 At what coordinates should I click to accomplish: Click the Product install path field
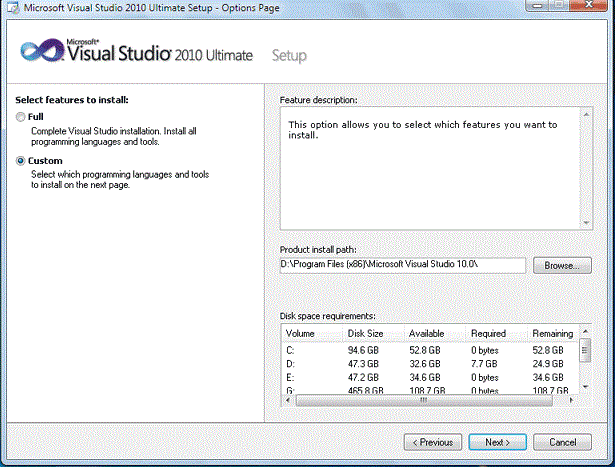(x=402, y=265)
